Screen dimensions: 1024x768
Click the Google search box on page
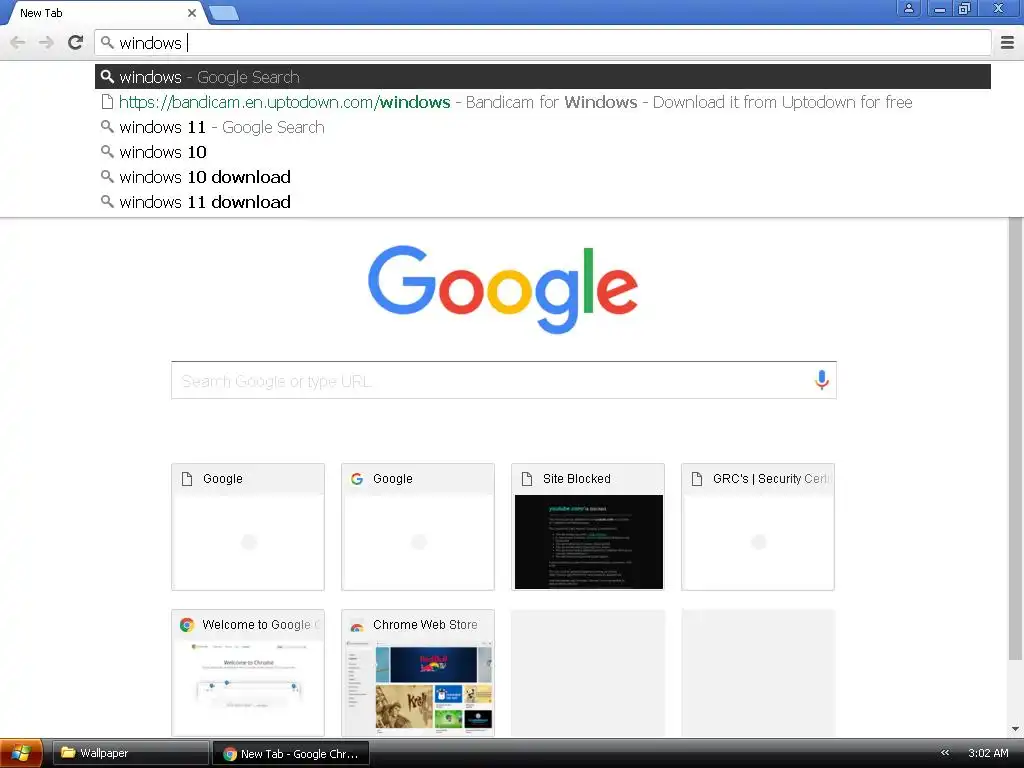click(504, 380)
